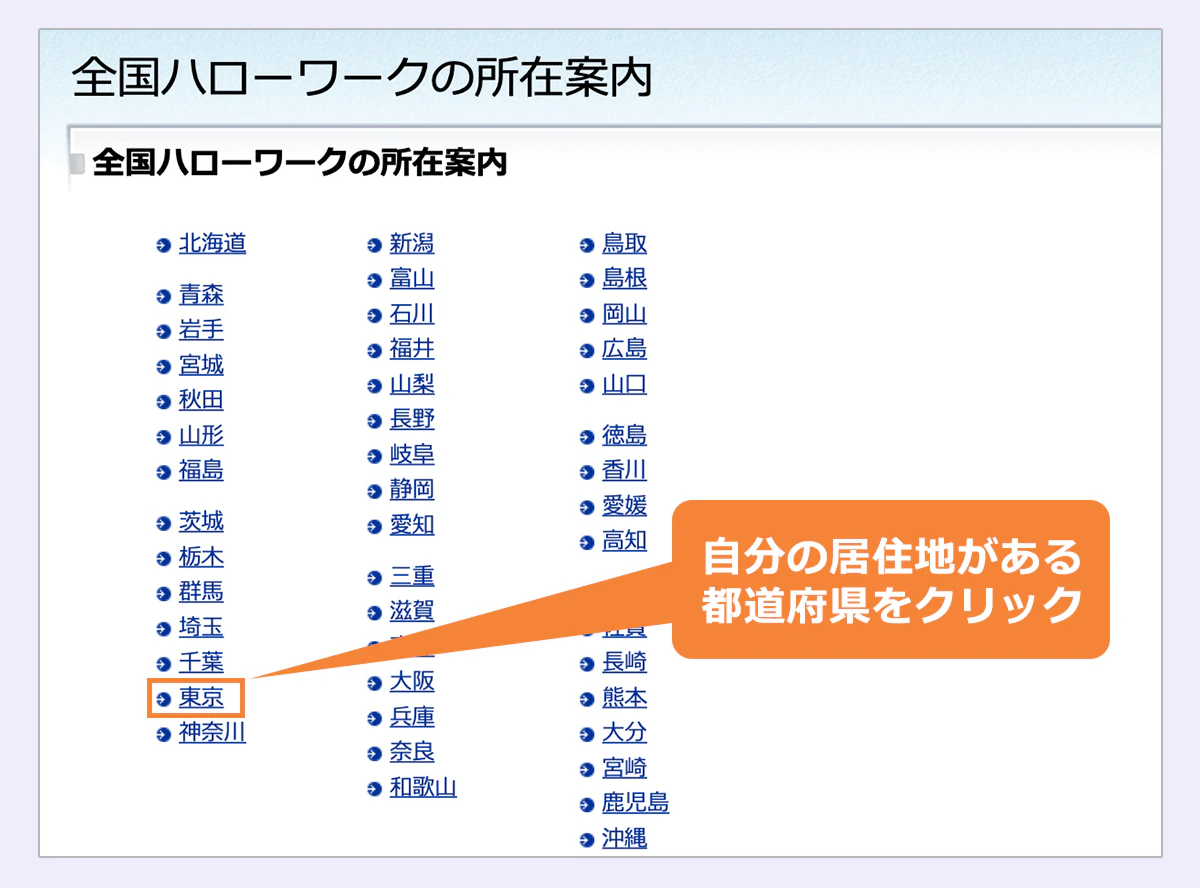The height and width of the screenshot is (888, 1200).
Task: Click the bullet icon beside 沖縄
Action: coord(587,840)
